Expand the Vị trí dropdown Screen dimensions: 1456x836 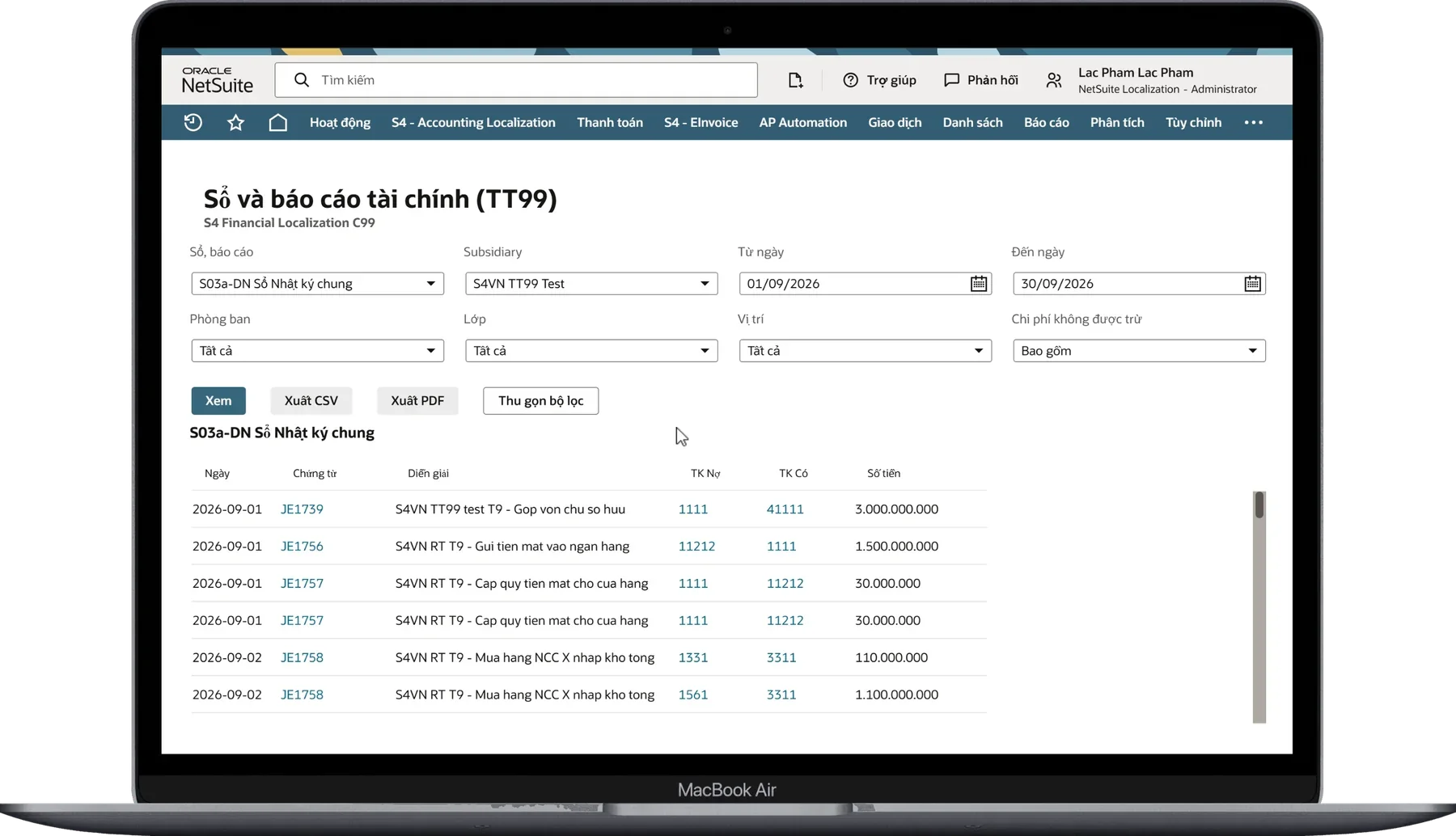pyautogui.click(x=865, y=351)
